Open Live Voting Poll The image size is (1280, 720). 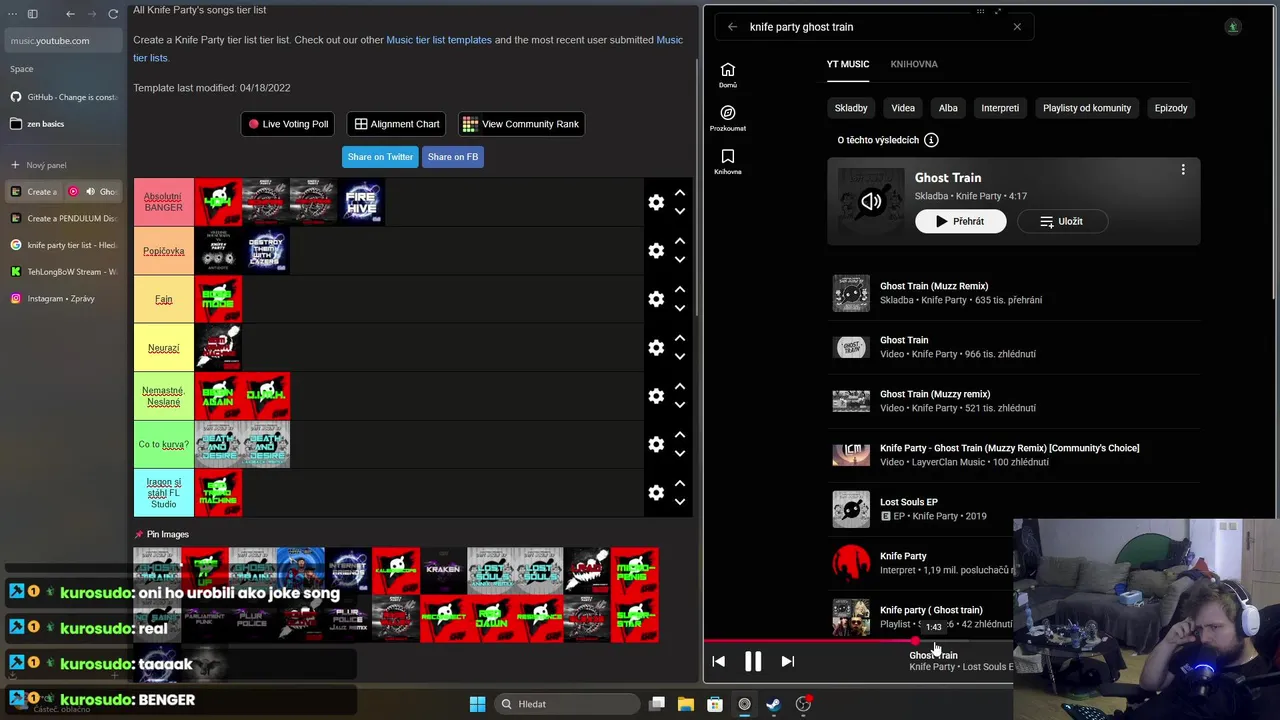pyautogui.click(x=288, y=124)
